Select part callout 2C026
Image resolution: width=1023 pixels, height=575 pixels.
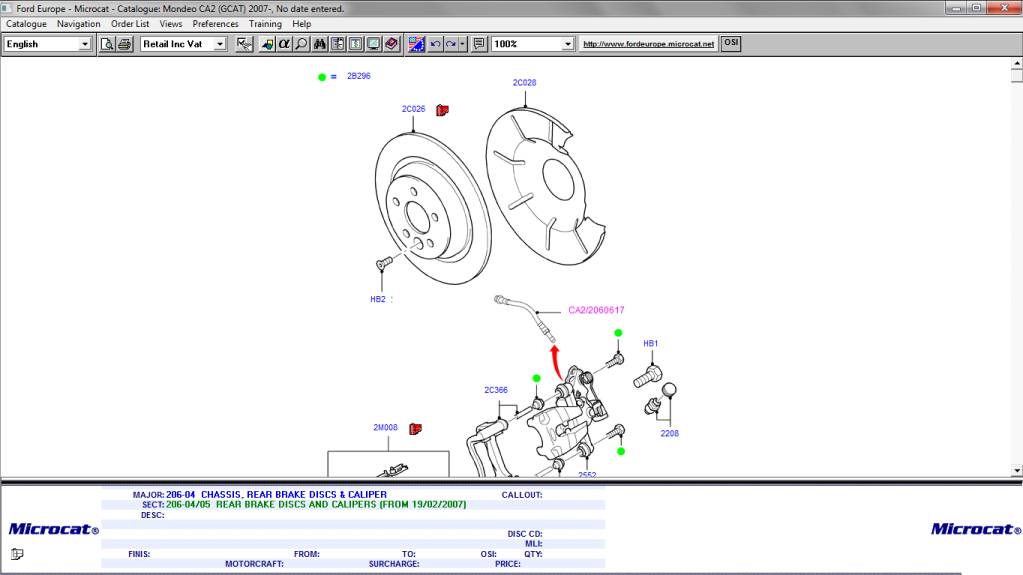click(x=414, y=109)
